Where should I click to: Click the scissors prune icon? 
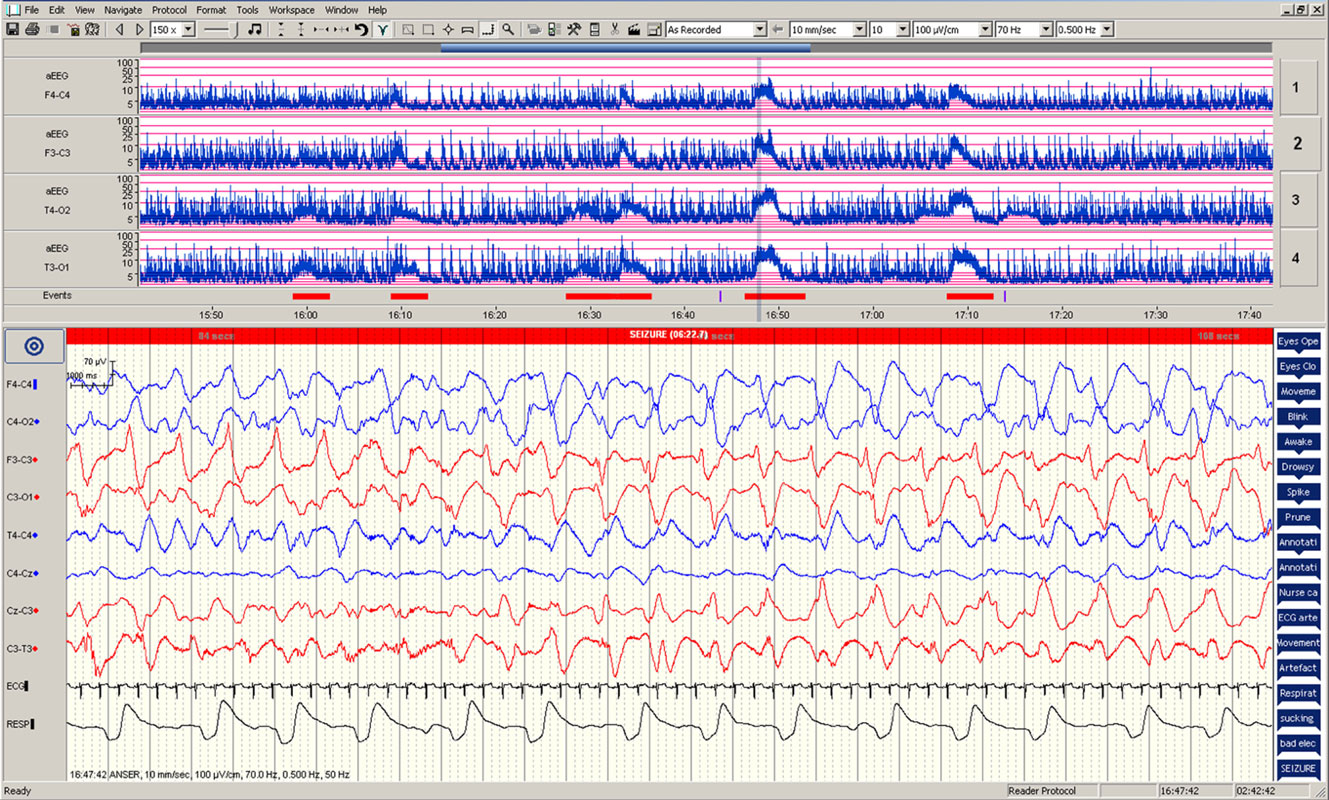(x=614, y=30)
